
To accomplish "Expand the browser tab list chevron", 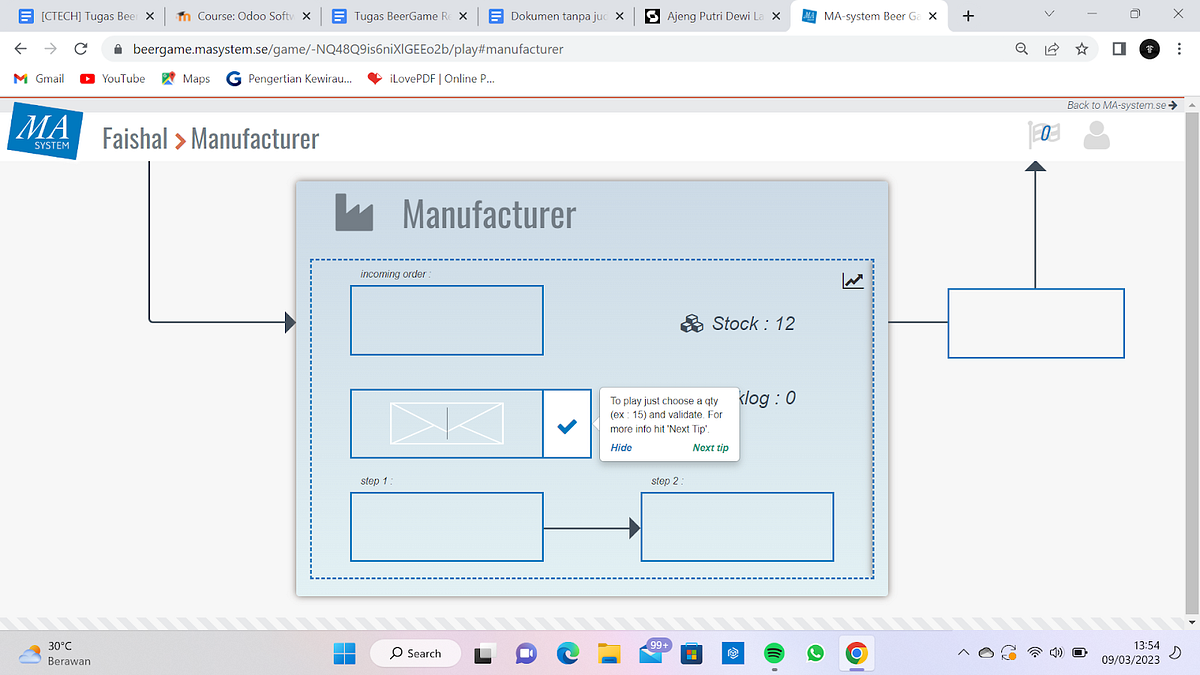I will pyautogui.click(x=1048, y=15).
